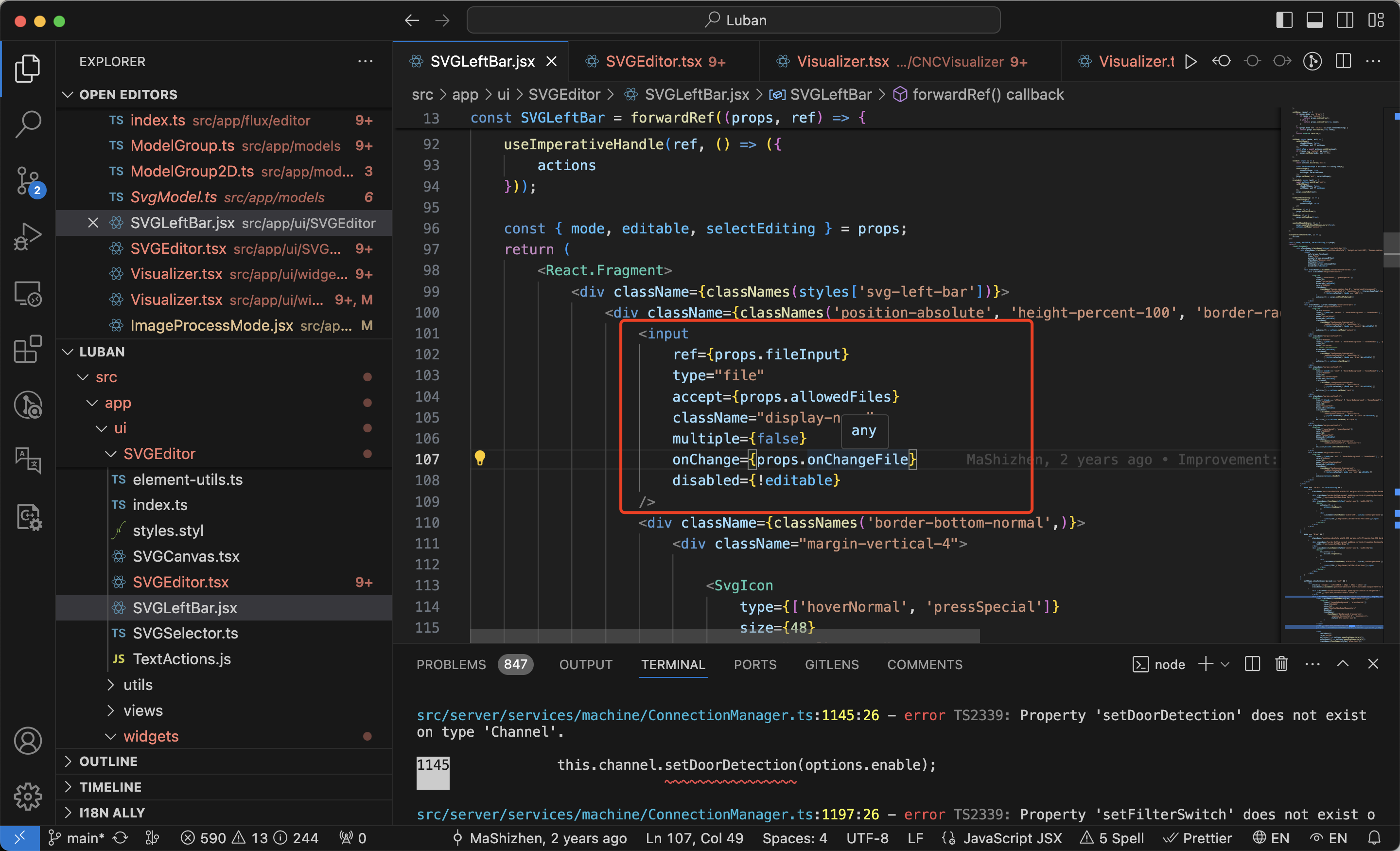The image size is (1400, 851).
Task: Click the JavaScript JSX language mode
Action: [1012, 837]
